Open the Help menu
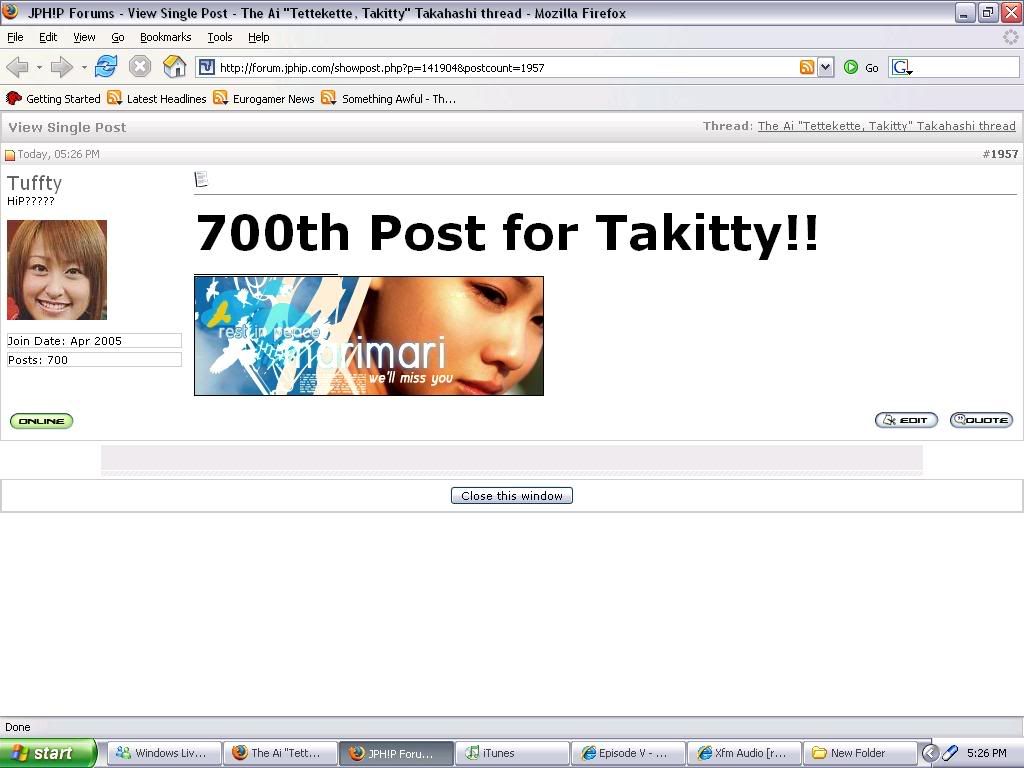 click(259, 37)
